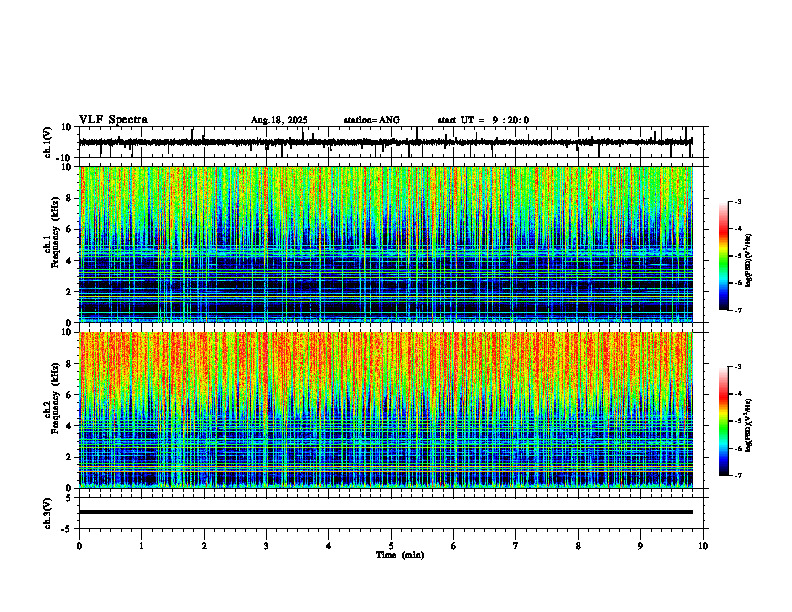Screen dimensions: 792x612
Task: Click time axis tick label '5'
Action: pyautogui.click(x=391, y=546)
